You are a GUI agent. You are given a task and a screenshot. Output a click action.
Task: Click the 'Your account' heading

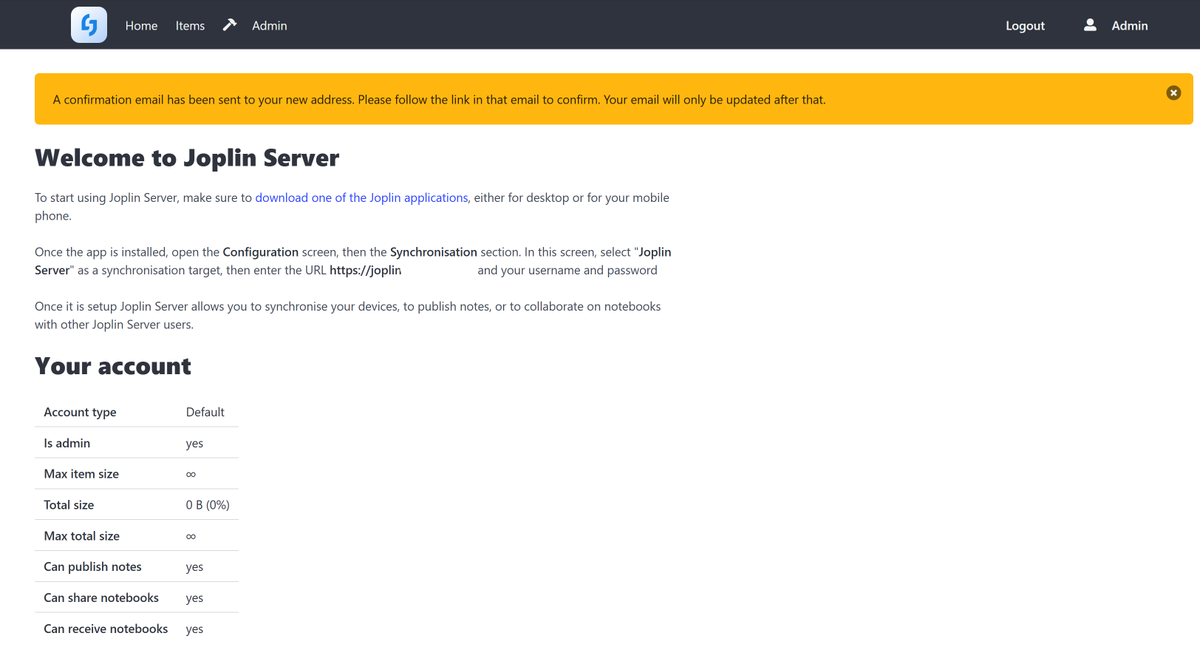(113, 366)
